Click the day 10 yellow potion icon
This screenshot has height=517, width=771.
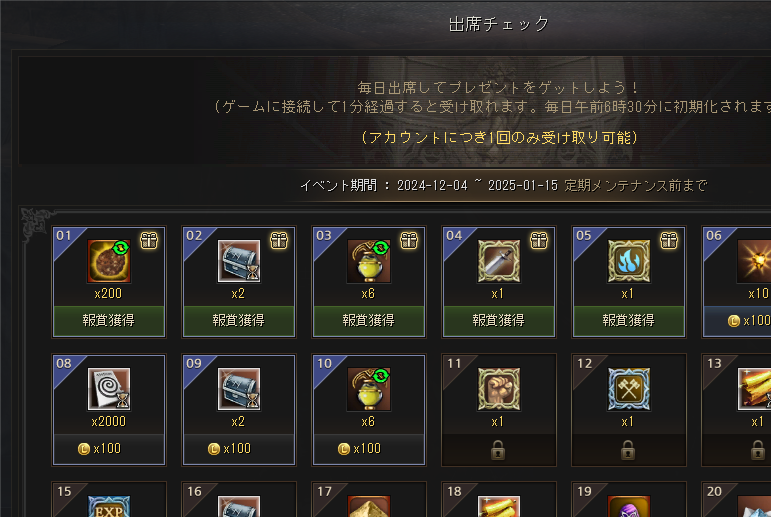[x=369, y=389]
